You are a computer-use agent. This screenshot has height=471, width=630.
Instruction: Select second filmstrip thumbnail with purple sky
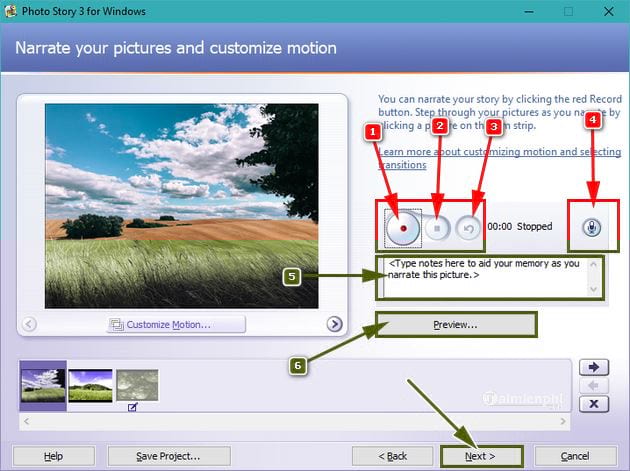pos(90,385)
